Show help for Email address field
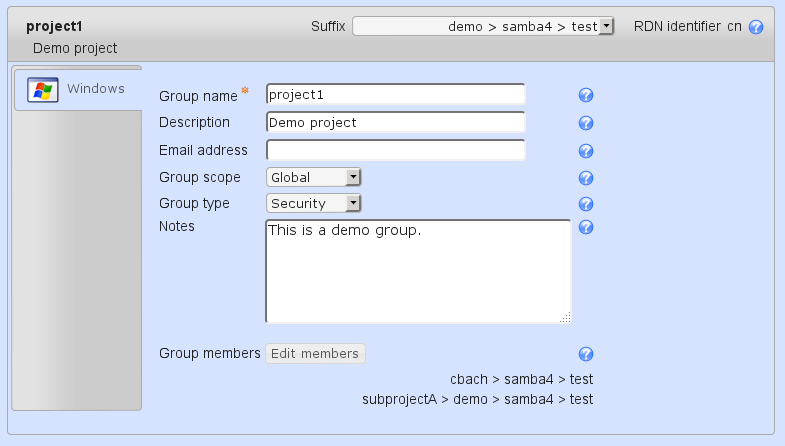Viewport: 785px width, 446px height. (587, 151)
